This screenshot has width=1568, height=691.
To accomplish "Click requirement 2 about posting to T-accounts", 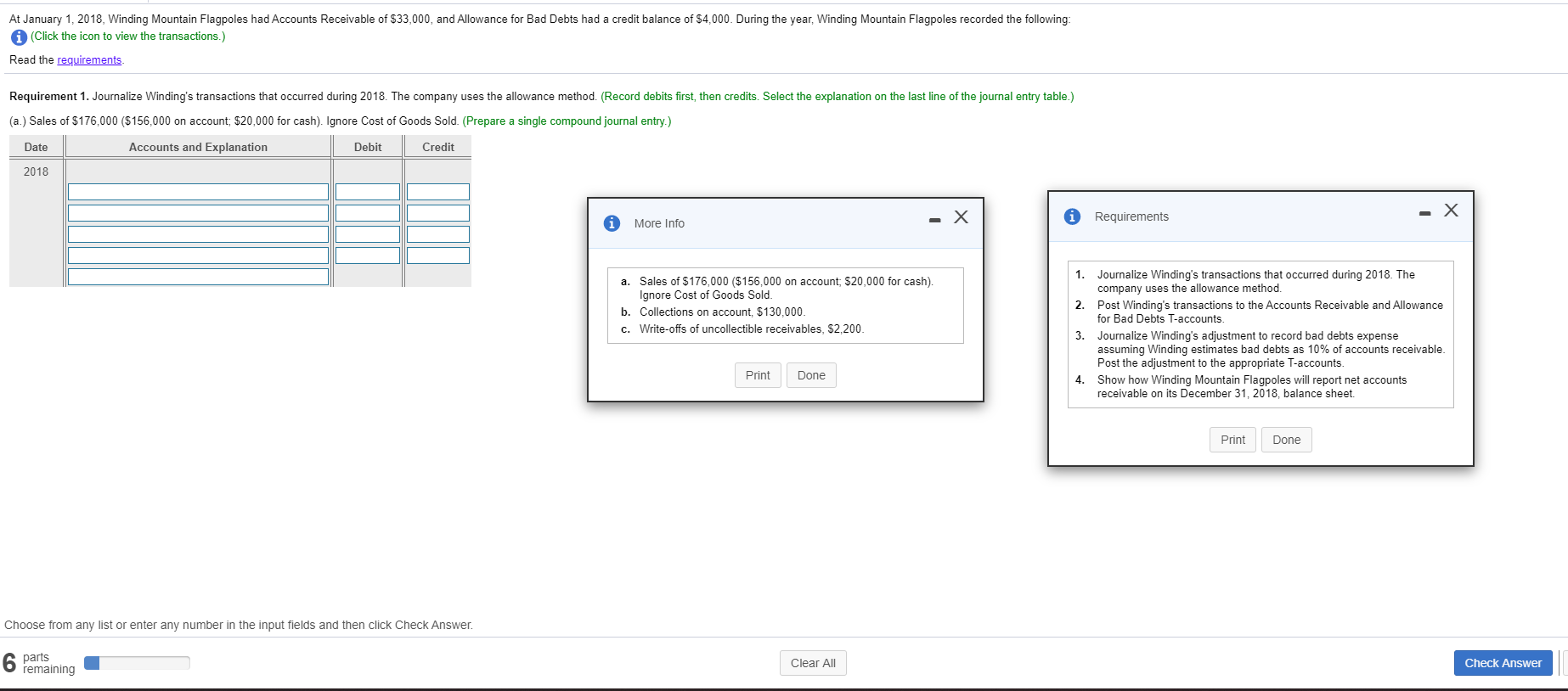I will (x=1270, y=312).
